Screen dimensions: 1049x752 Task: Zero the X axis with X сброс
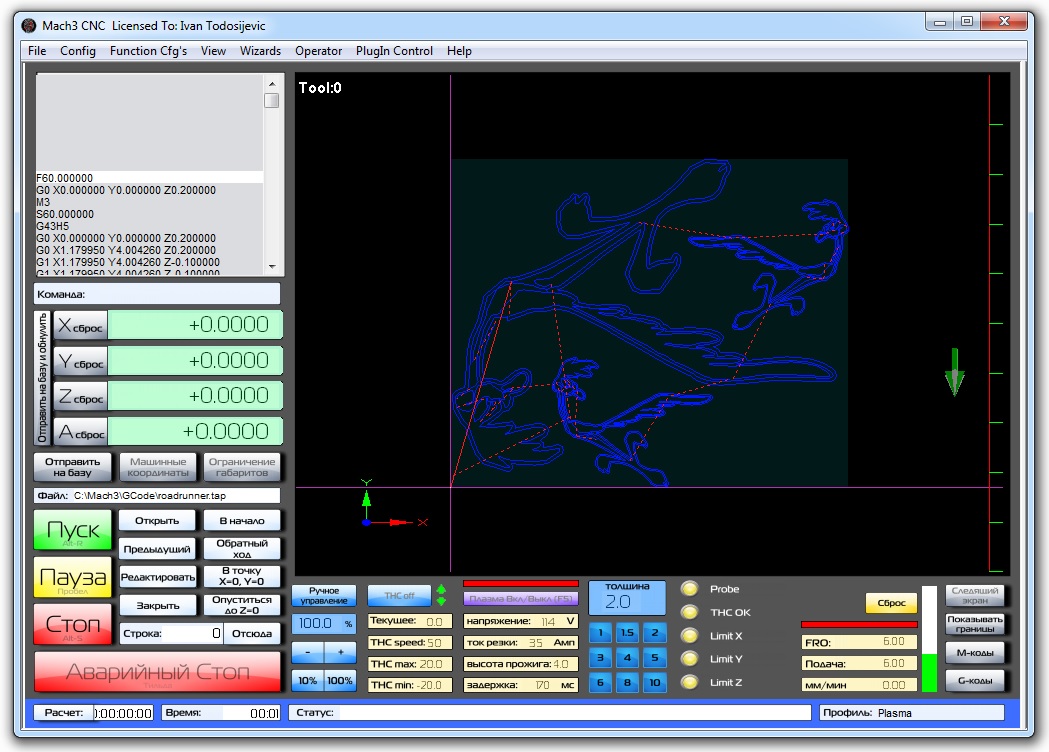[80, 326]
